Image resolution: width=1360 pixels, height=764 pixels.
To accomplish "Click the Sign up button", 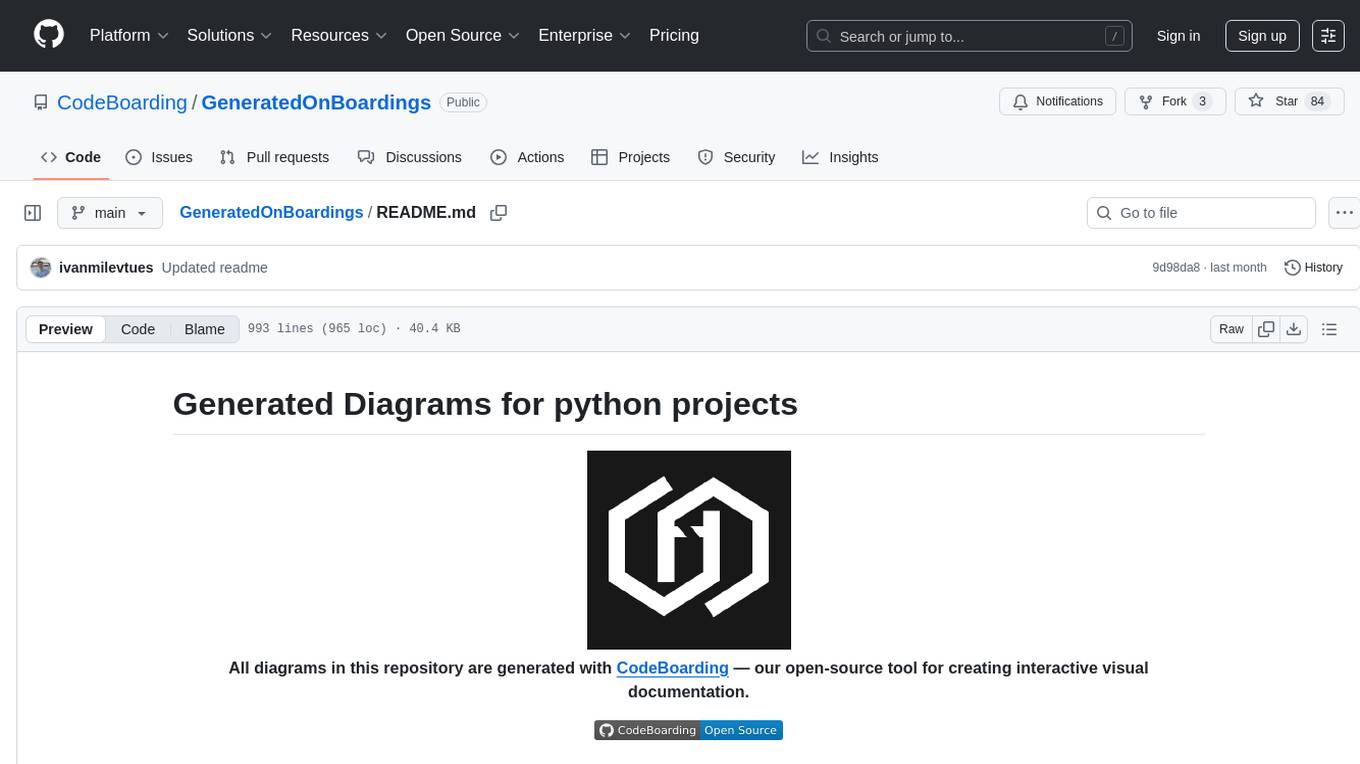I will [x=1262, y=36].
